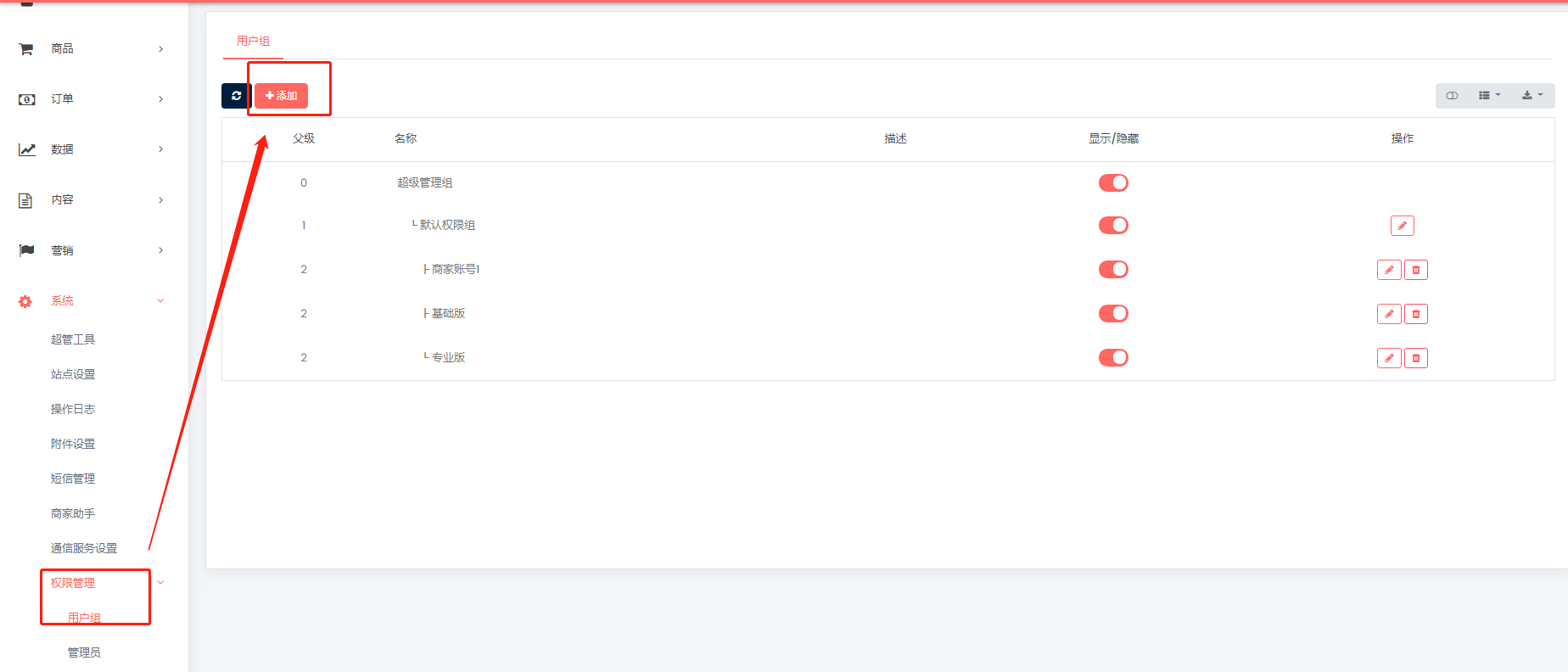Open the export data dropdown

[1532, 96]
